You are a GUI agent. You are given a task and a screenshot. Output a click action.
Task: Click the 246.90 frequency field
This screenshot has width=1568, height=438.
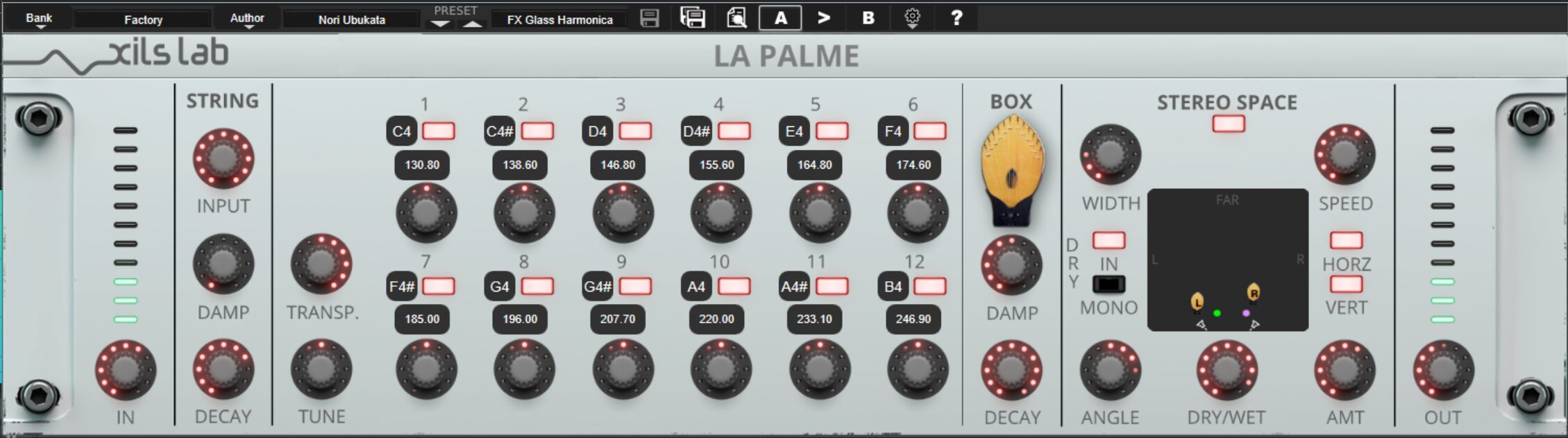click(913, 319)
